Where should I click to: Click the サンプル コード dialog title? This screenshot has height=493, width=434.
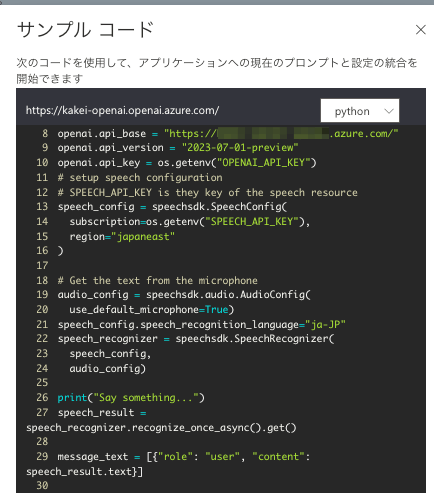tap(85, 30)
